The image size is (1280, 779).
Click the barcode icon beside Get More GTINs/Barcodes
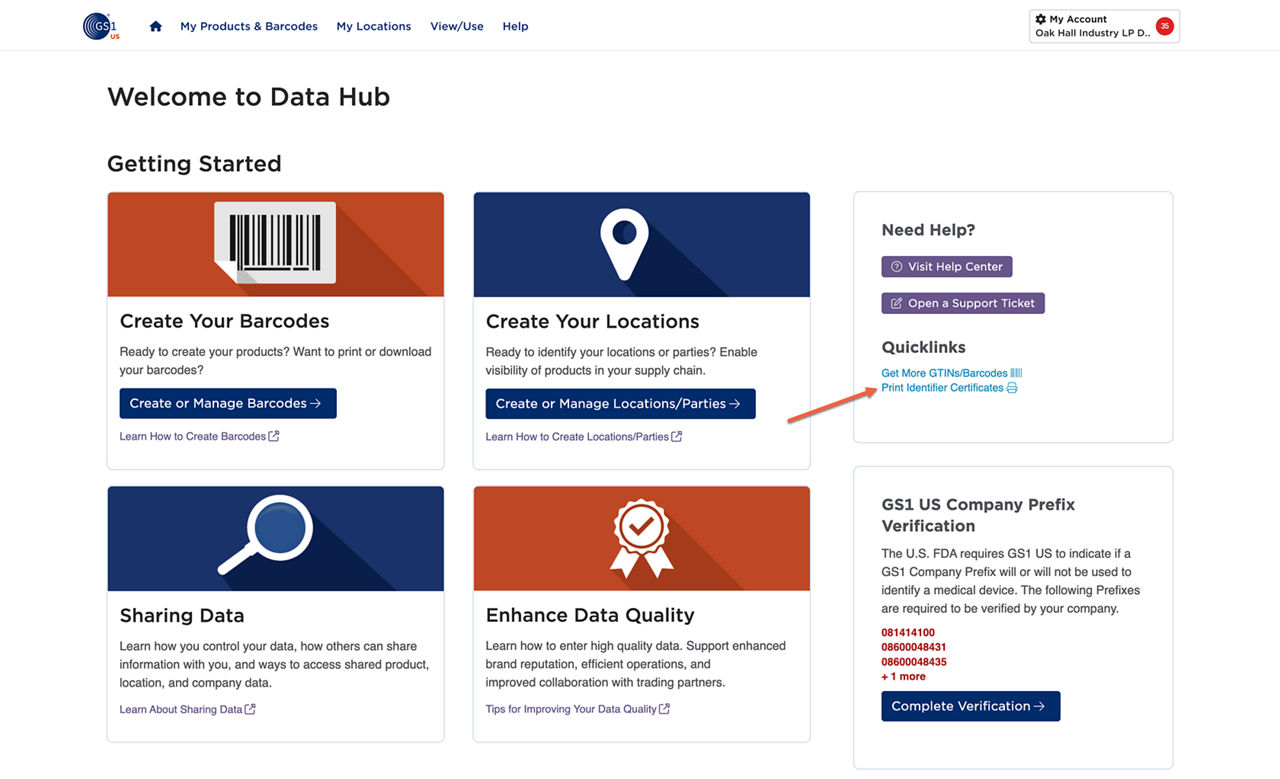click(1016, 373)
